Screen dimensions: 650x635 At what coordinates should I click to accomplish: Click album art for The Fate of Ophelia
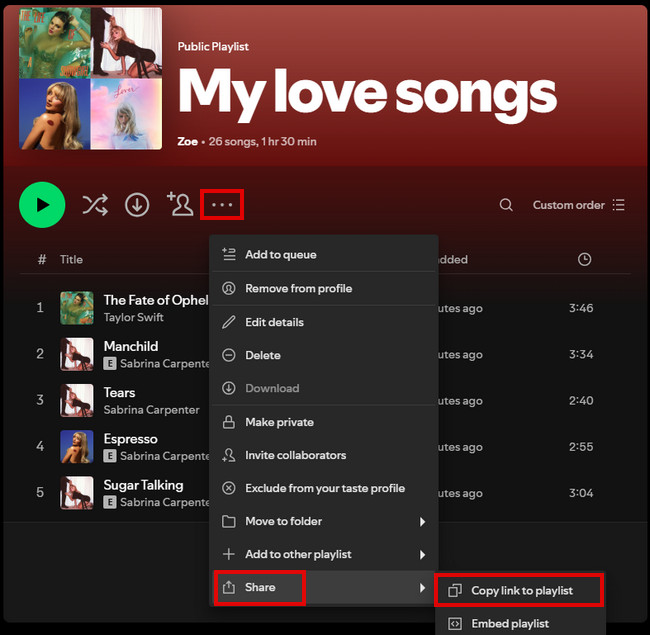click(77, 308)
